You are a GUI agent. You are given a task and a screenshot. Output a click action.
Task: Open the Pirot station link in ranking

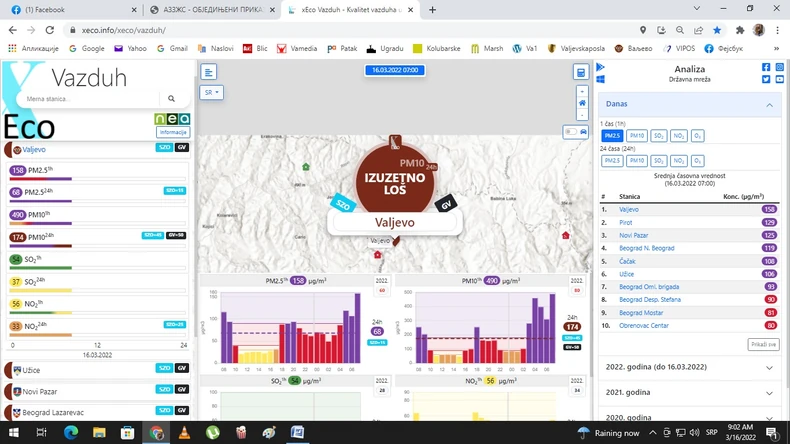coord(625,222)
